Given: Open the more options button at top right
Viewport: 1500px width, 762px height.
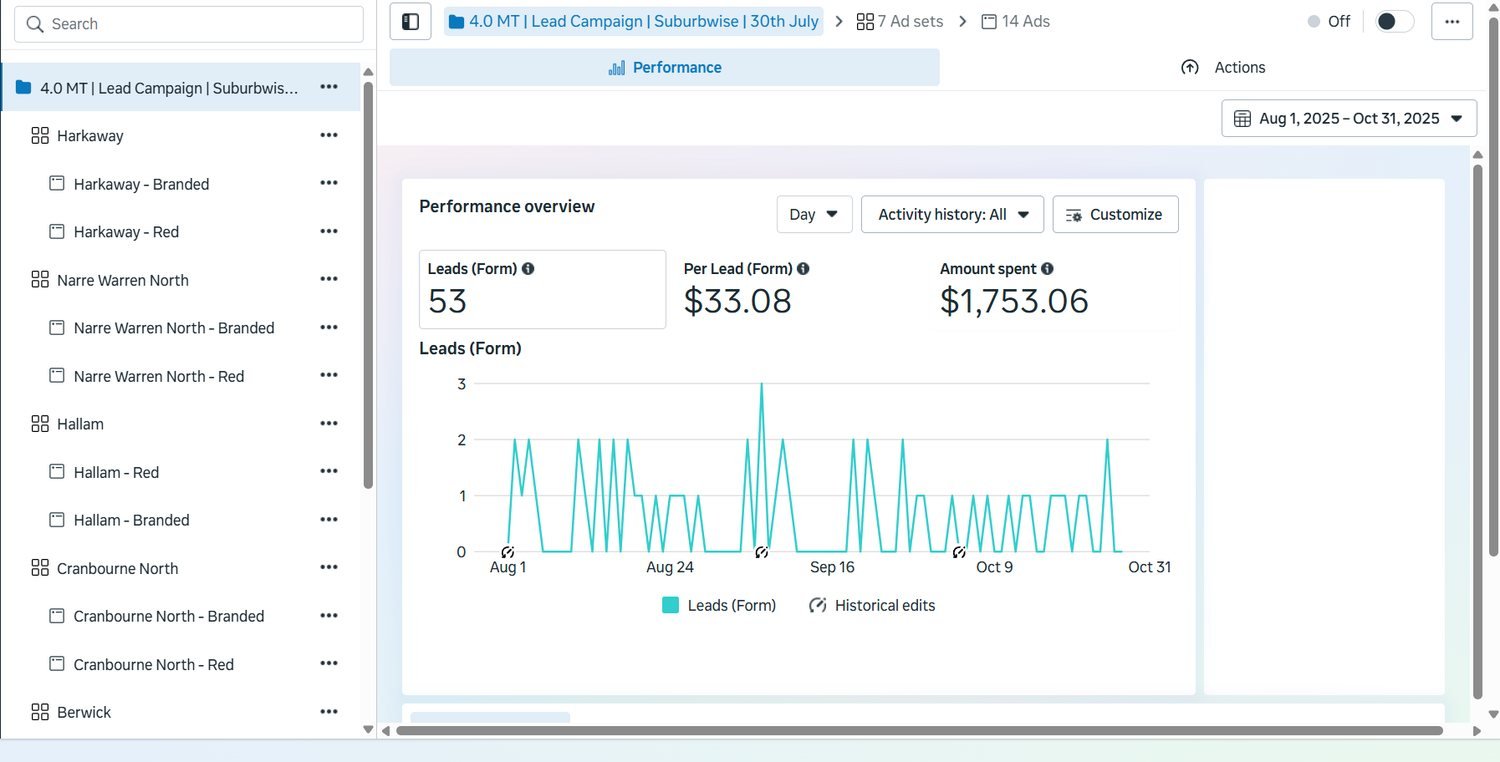Looking at the screenshot, I should coord(1452,21).
